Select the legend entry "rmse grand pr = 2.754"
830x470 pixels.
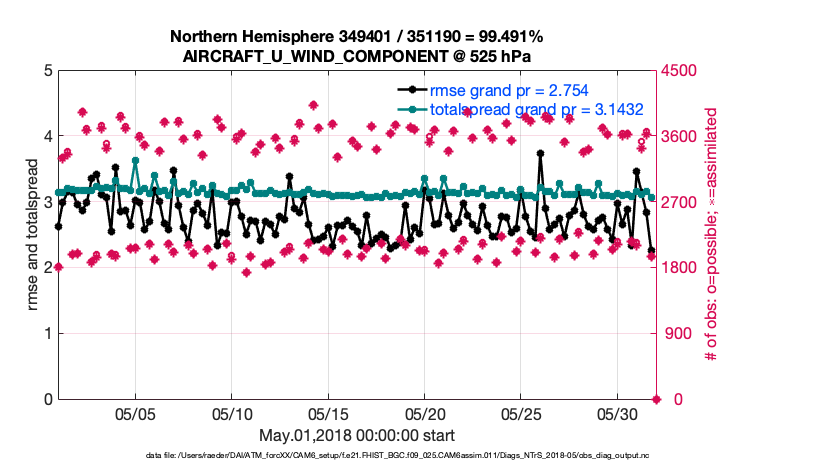click(509, 91)
